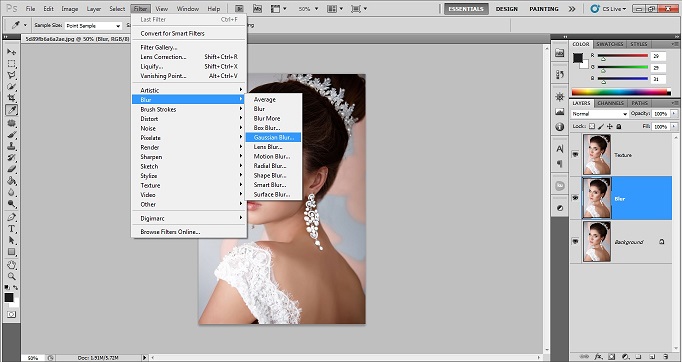Select the Path Selection tool
The height and width of the screenshot is (362, 682).
pos(11,240)
